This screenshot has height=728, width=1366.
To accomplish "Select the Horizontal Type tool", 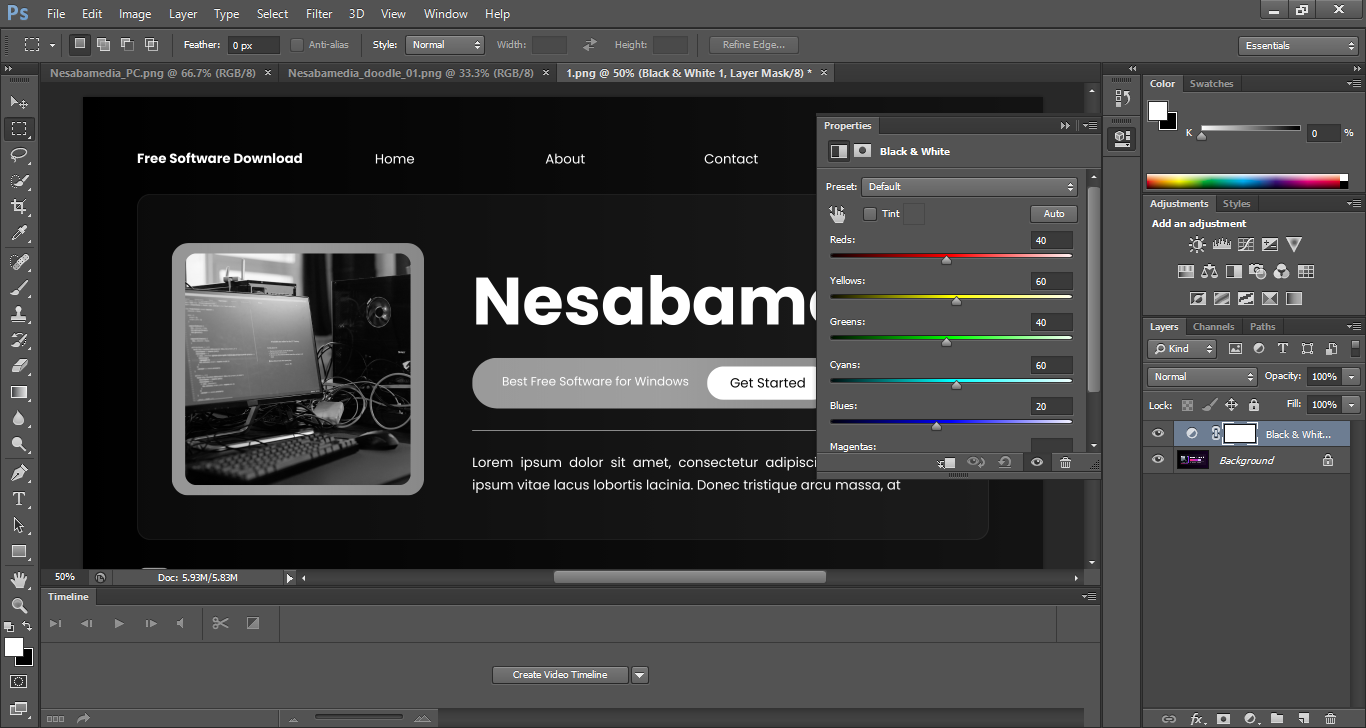I will coord(19,498).
